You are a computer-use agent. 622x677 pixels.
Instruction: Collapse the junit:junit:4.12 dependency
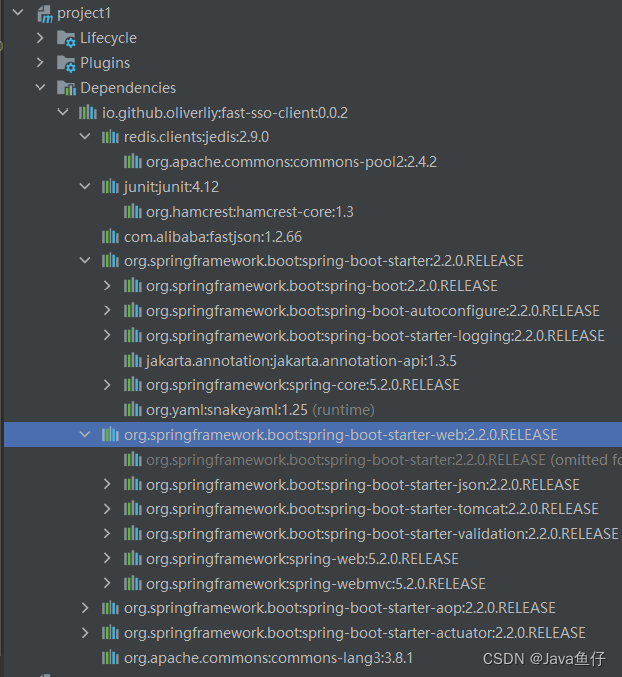[x=85, y=186]
